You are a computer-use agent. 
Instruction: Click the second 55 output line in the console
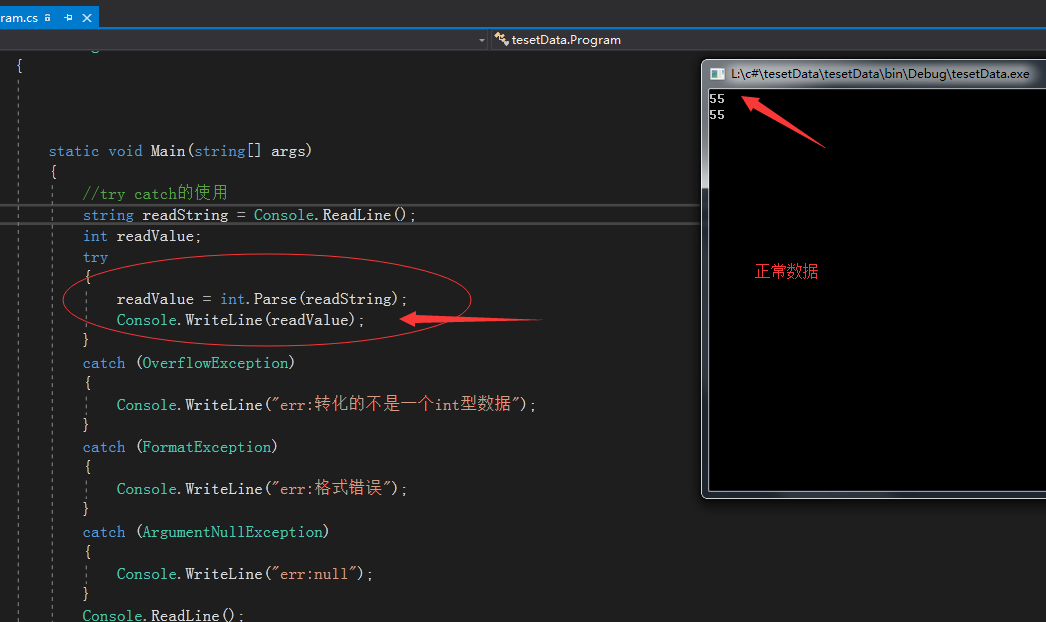point(716,115)
